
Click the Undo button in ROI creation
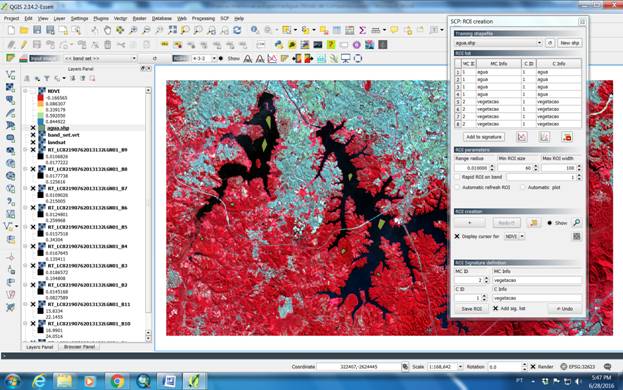565,309
